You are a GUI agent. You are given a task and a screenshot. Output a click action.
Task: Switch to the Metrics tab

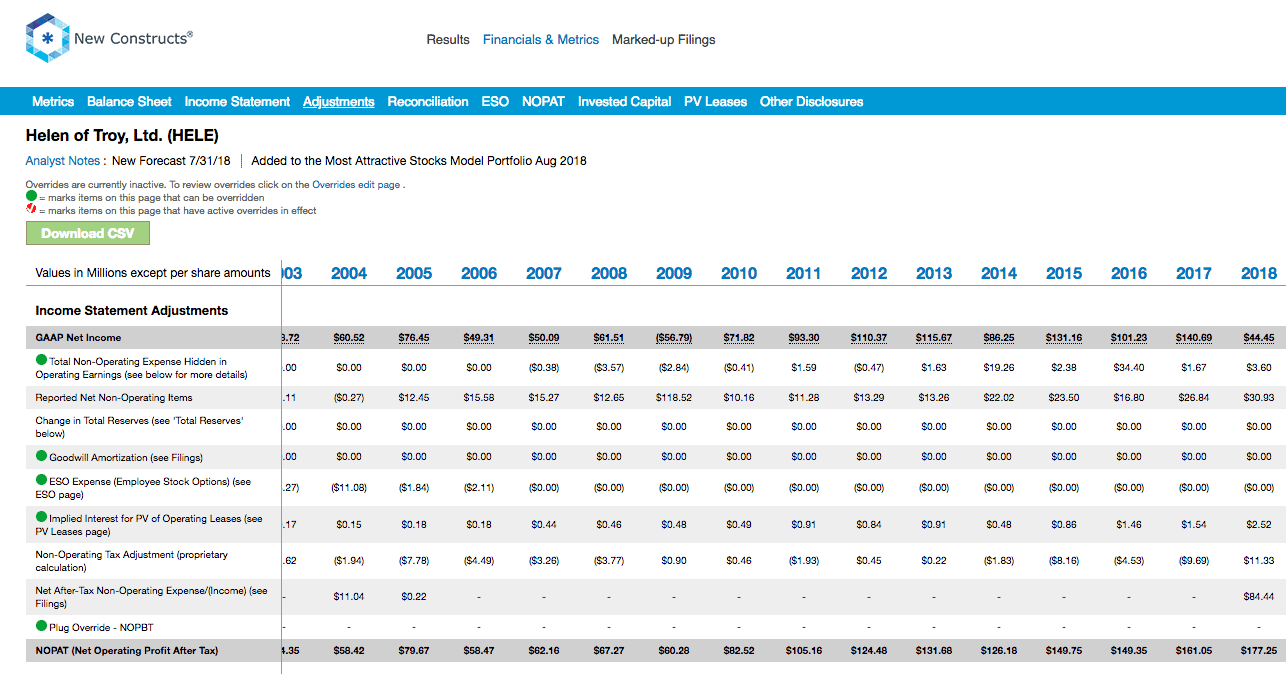coord(53,101)
